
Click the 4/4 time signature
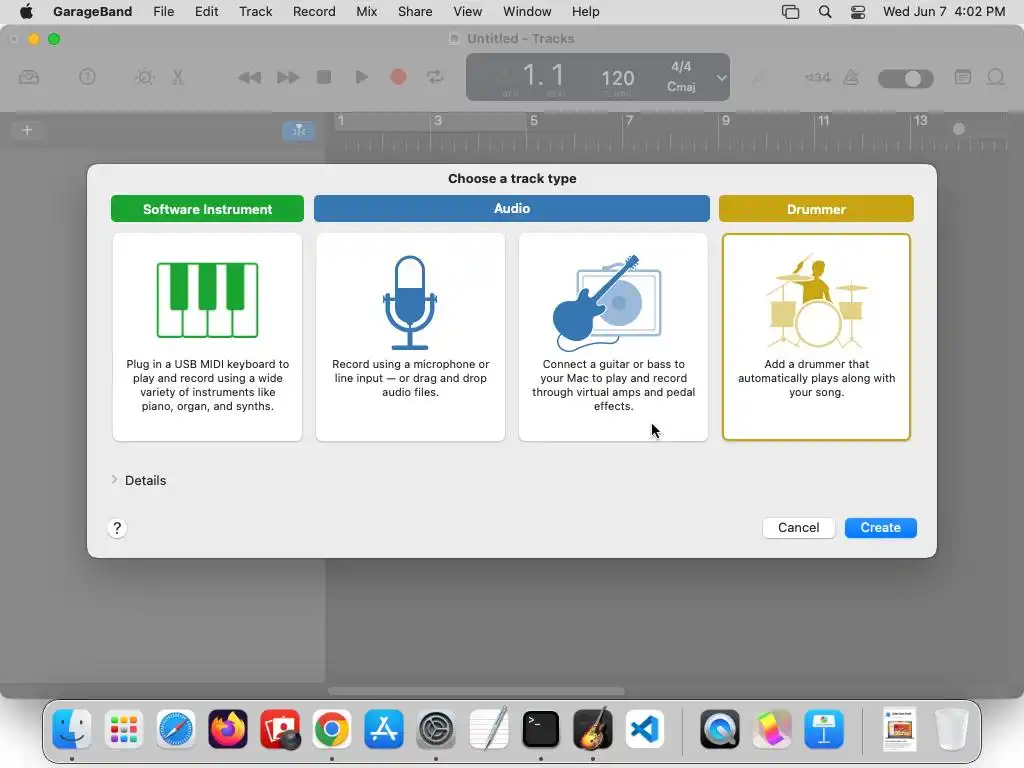681,67
